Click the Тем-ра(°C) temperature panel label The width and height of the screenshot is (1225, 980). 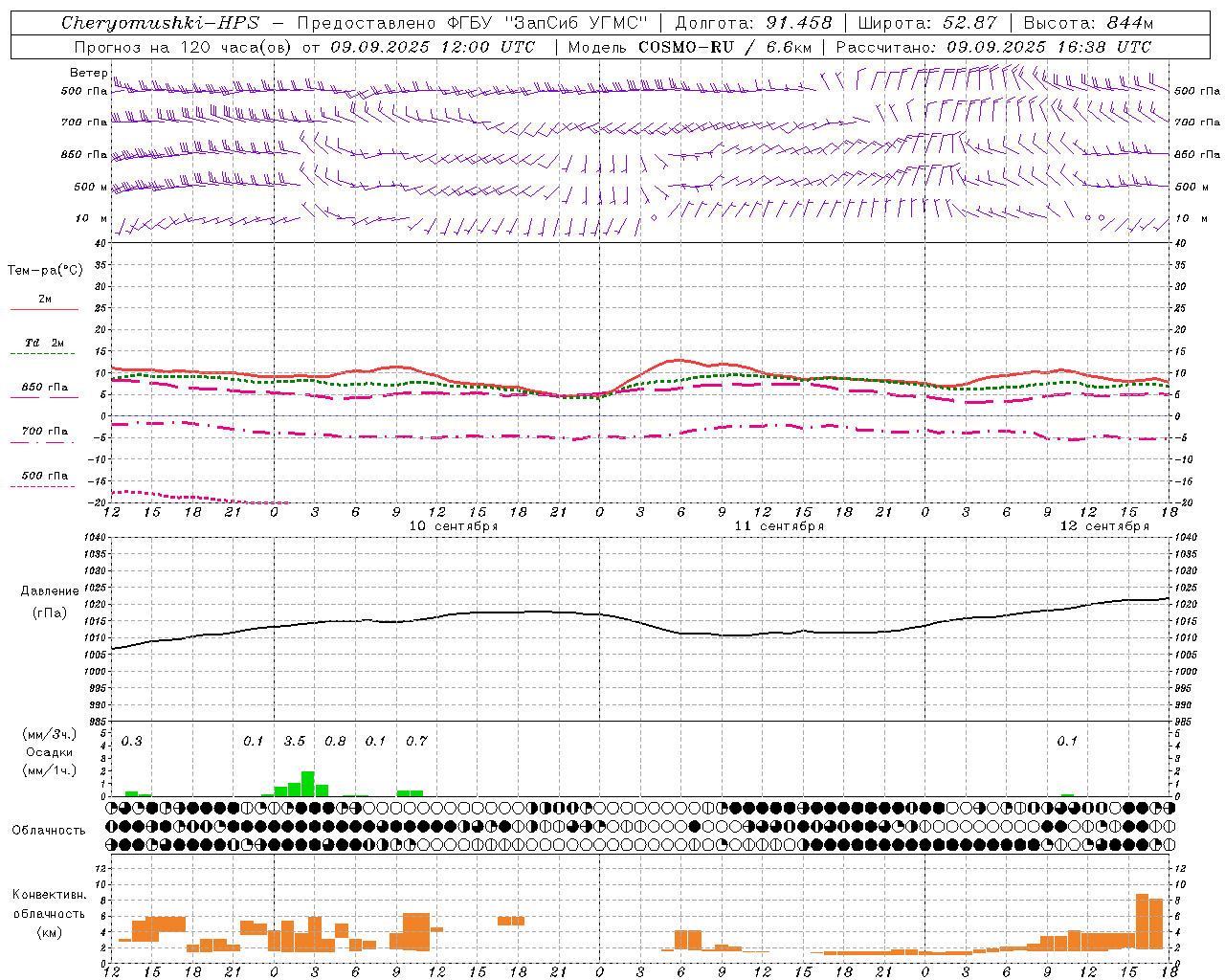coord(45,271)
